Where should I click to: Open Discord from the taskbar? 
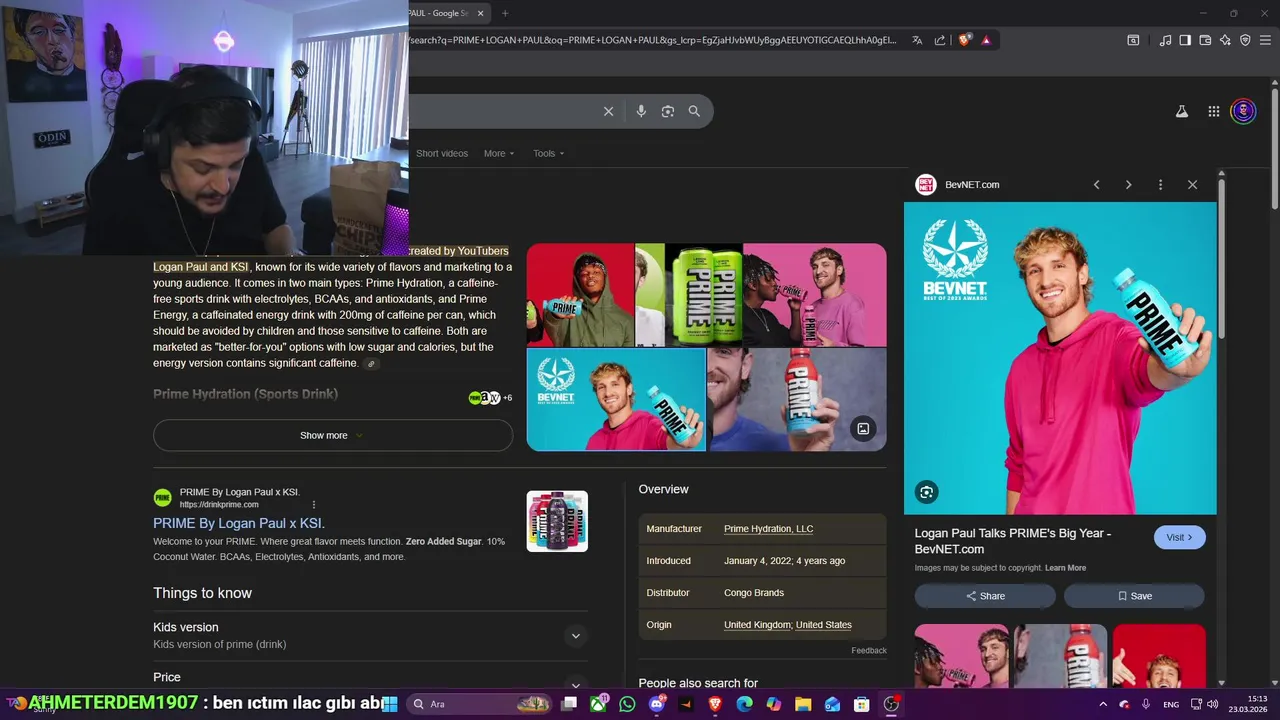[657, 704]
